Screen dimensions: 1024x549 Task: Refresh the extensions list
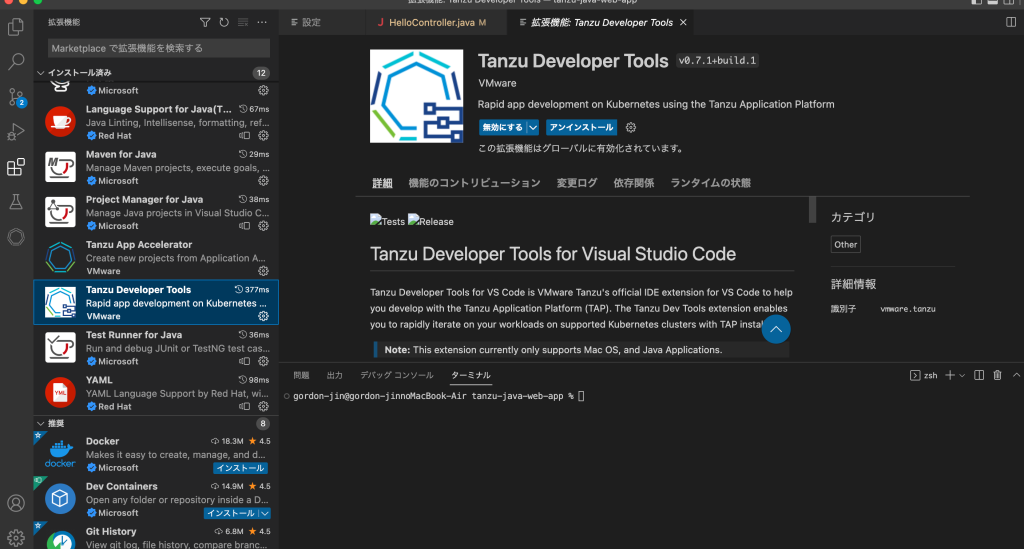pyautogui.click(x=224, y=22)
